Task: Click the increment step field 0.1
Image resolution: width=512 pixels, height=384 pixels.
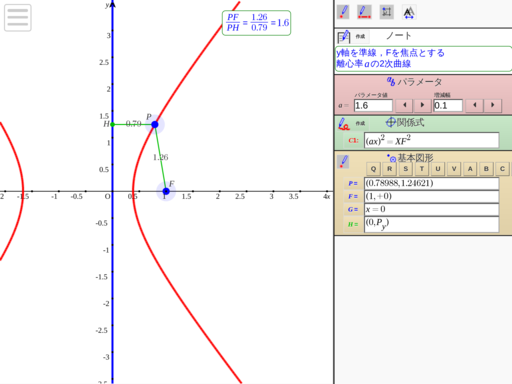Action: click(x=448, y=106)
